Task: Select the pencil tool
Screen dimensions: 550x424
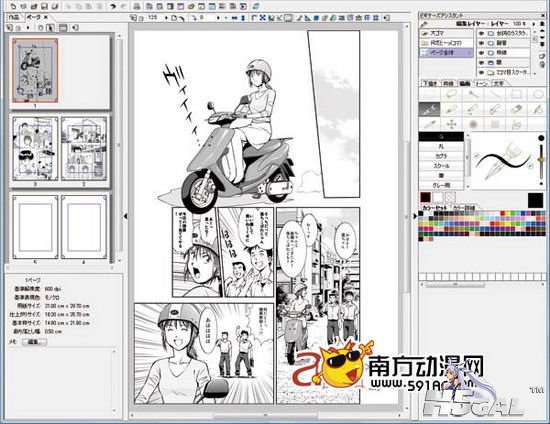Action: [x=451, y=110]
